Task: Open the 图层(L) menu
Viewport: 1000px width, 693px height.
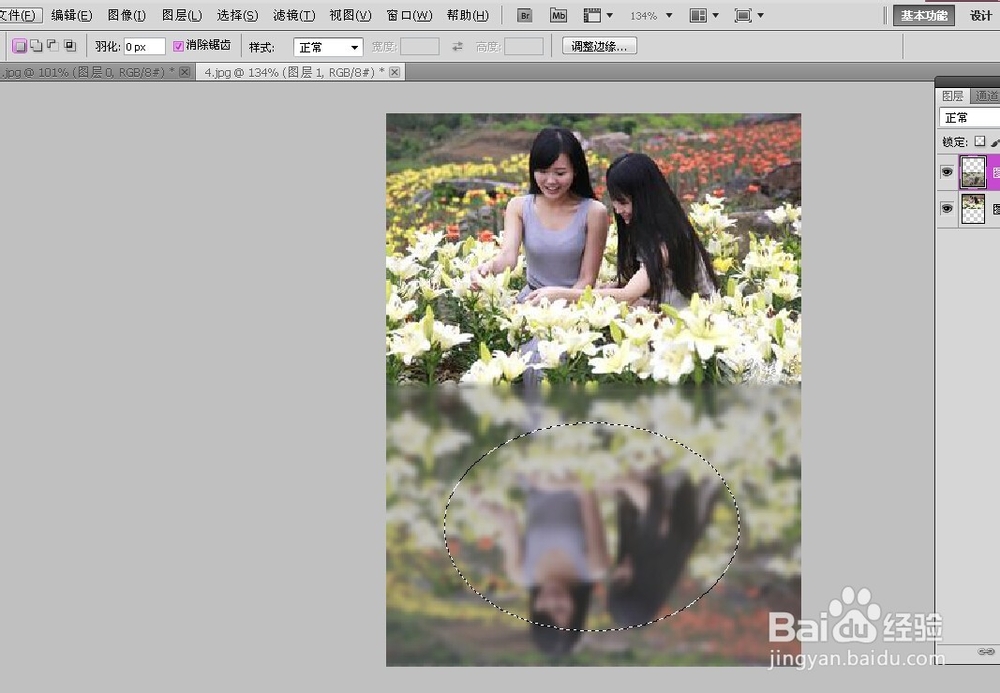Action: tap(182, 15)
